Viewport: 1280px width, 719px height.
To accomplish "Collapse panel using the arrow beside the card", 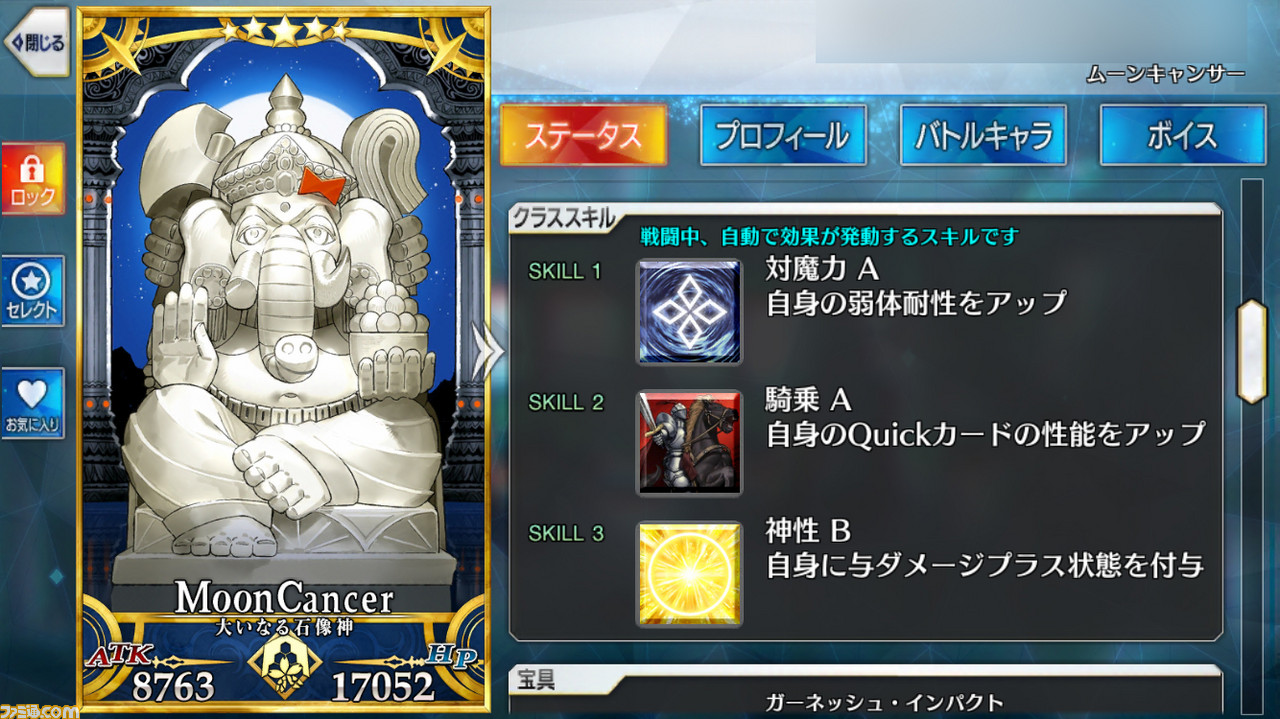I will (x=487, y=352).
